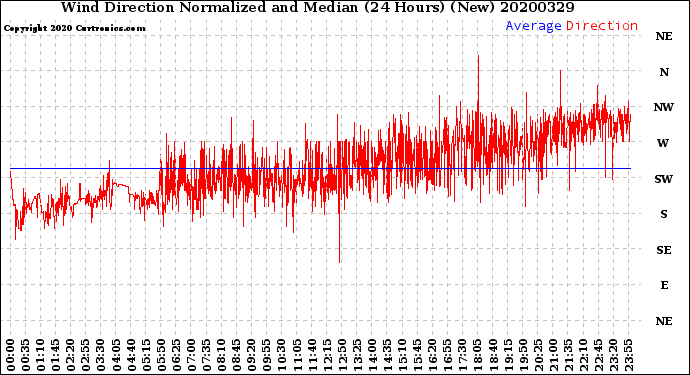This screenshot has width=690, height=375.
Task: Click the '19:15' time axis label
Action: pos(507,355)
